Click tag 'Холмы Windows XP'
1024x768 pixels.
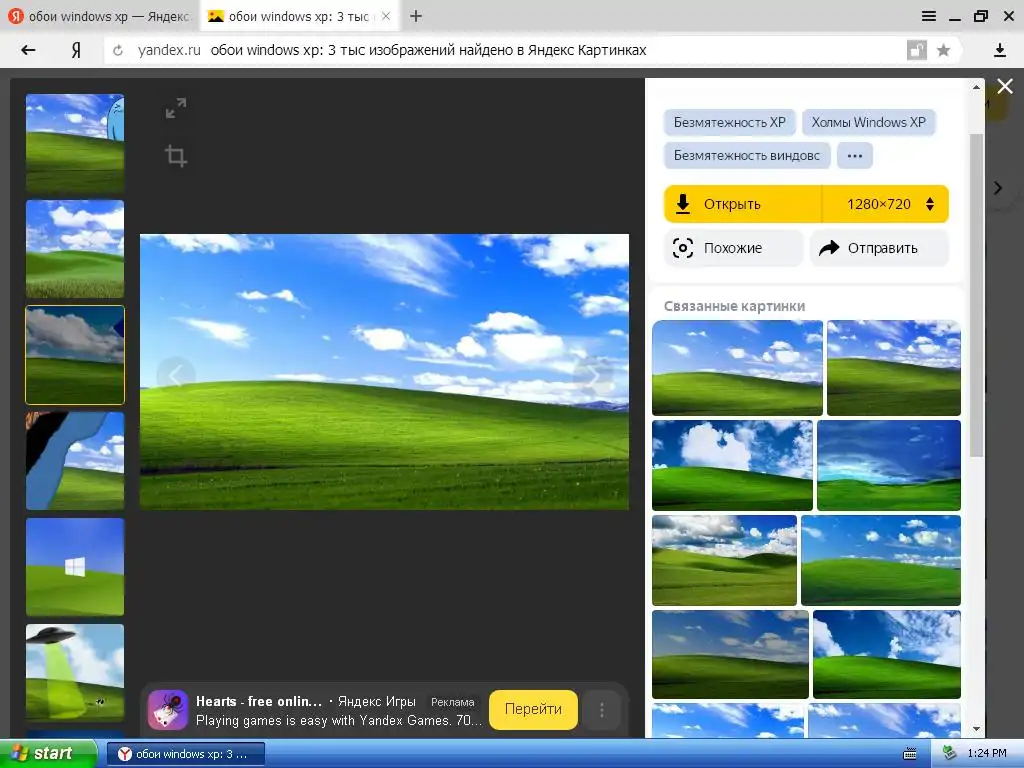click(869, 122)
